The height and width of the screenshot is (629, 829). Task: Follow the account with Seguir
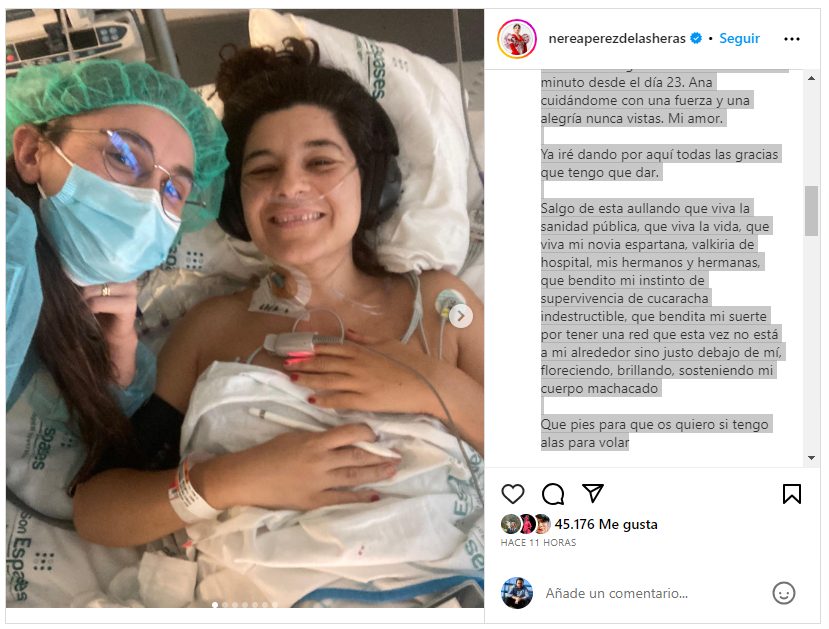click(739, 39)
